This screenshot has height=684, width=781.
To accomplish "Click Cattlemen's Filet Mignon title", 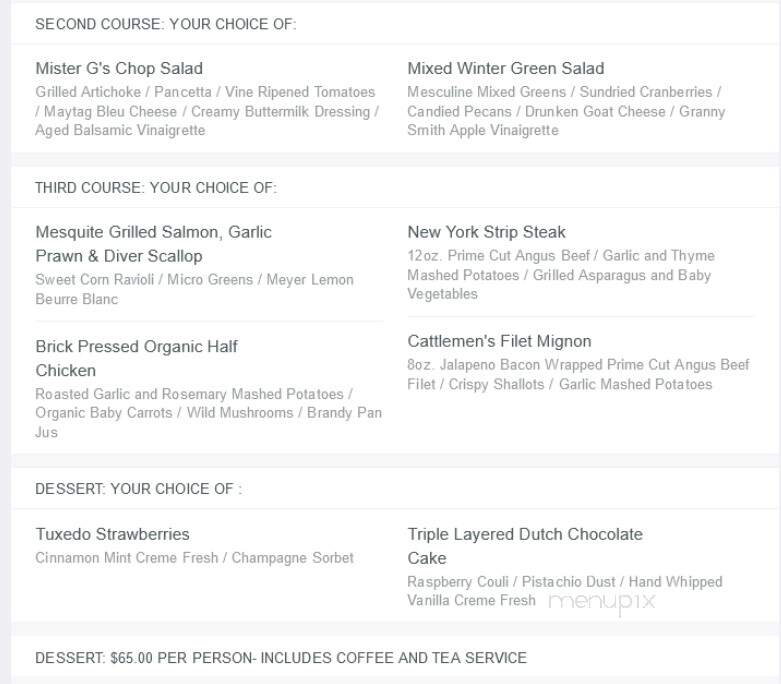I will click(499, 341).
